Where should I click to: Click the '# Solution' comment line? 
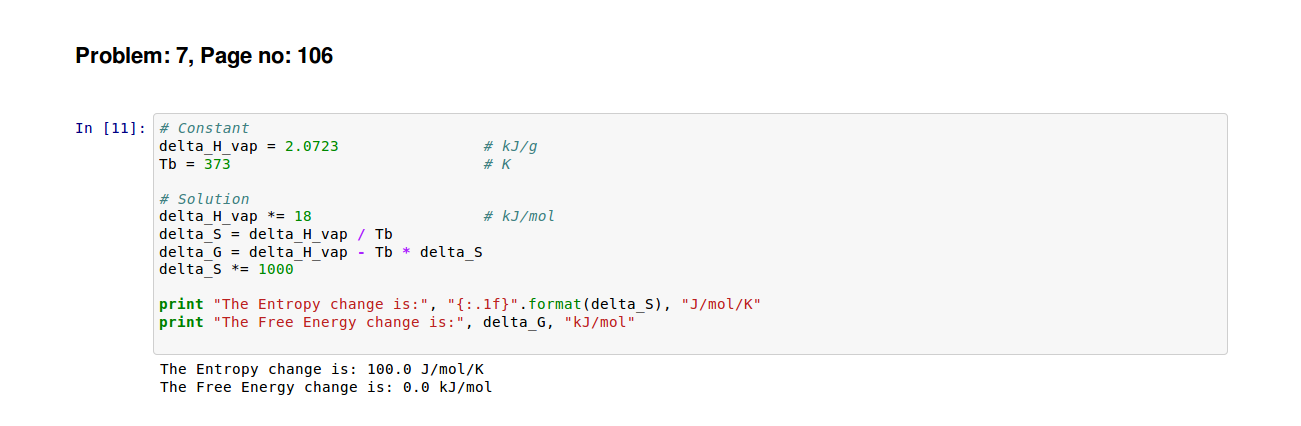[x=204, y=199]
